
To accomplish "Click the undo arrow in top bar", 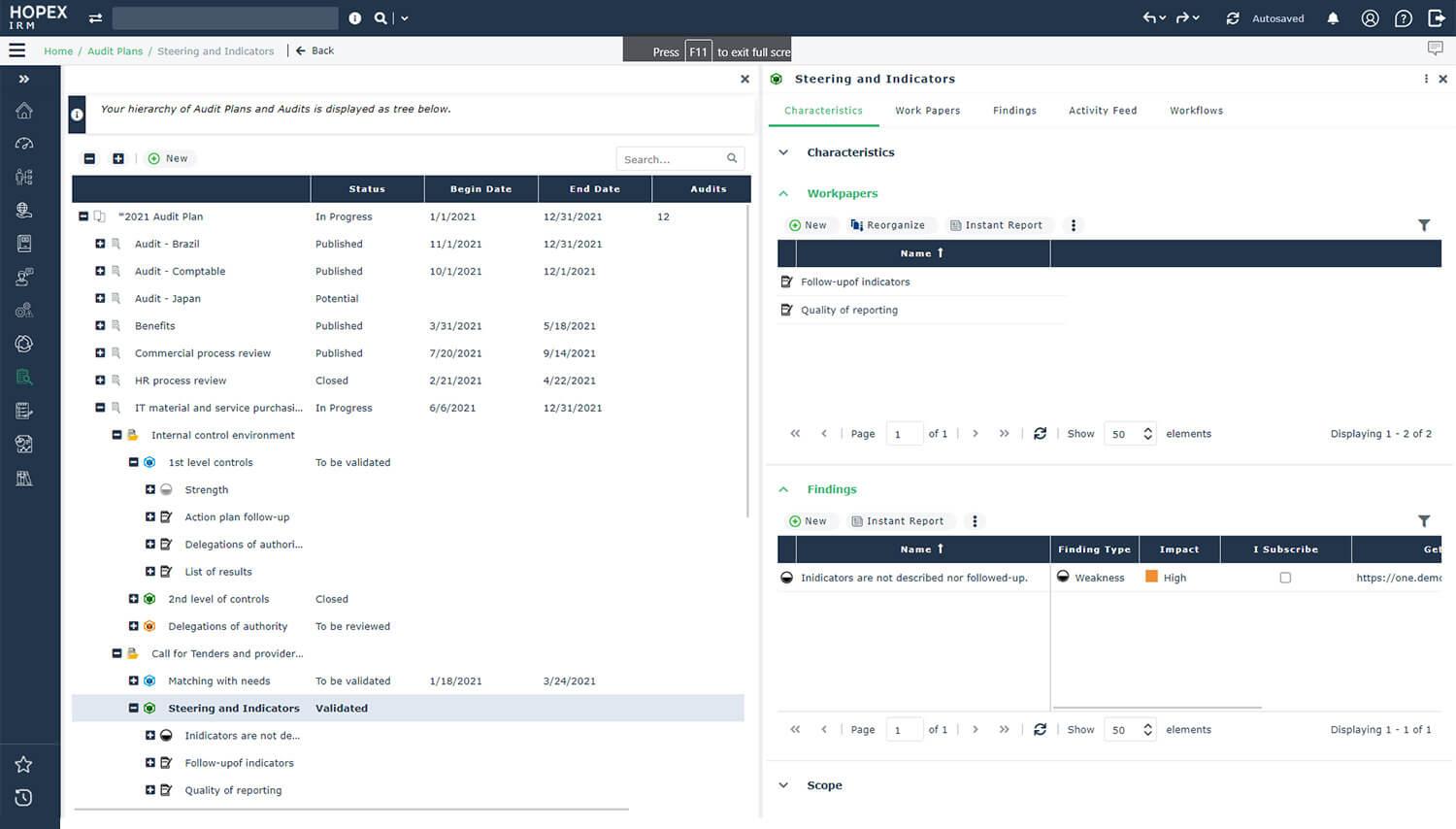I will pyautogui.click(x=1150, y=17).
